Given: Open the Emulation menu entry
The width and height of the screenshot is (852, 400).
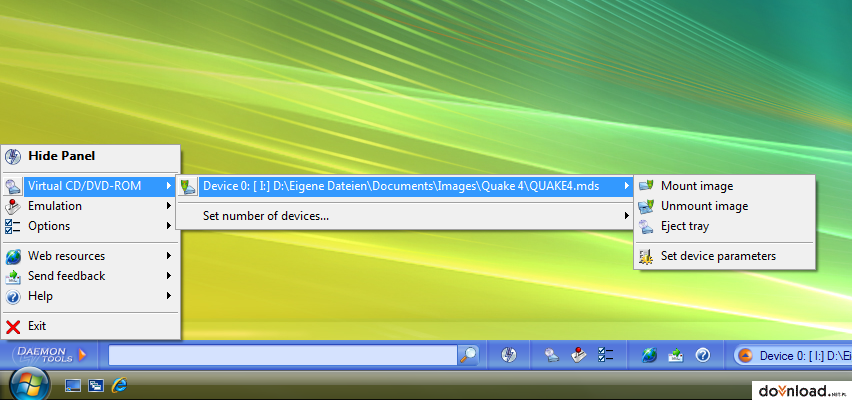Looking at the screenshot, I should coord(91,207).
